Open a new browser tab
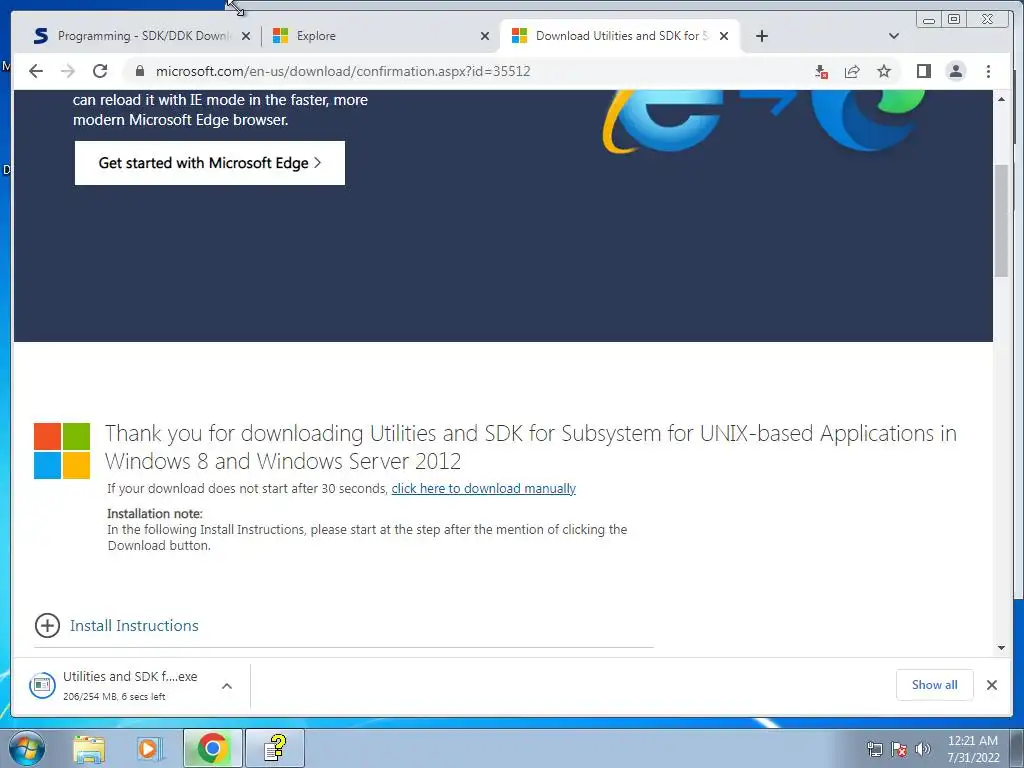 (761, 36)
